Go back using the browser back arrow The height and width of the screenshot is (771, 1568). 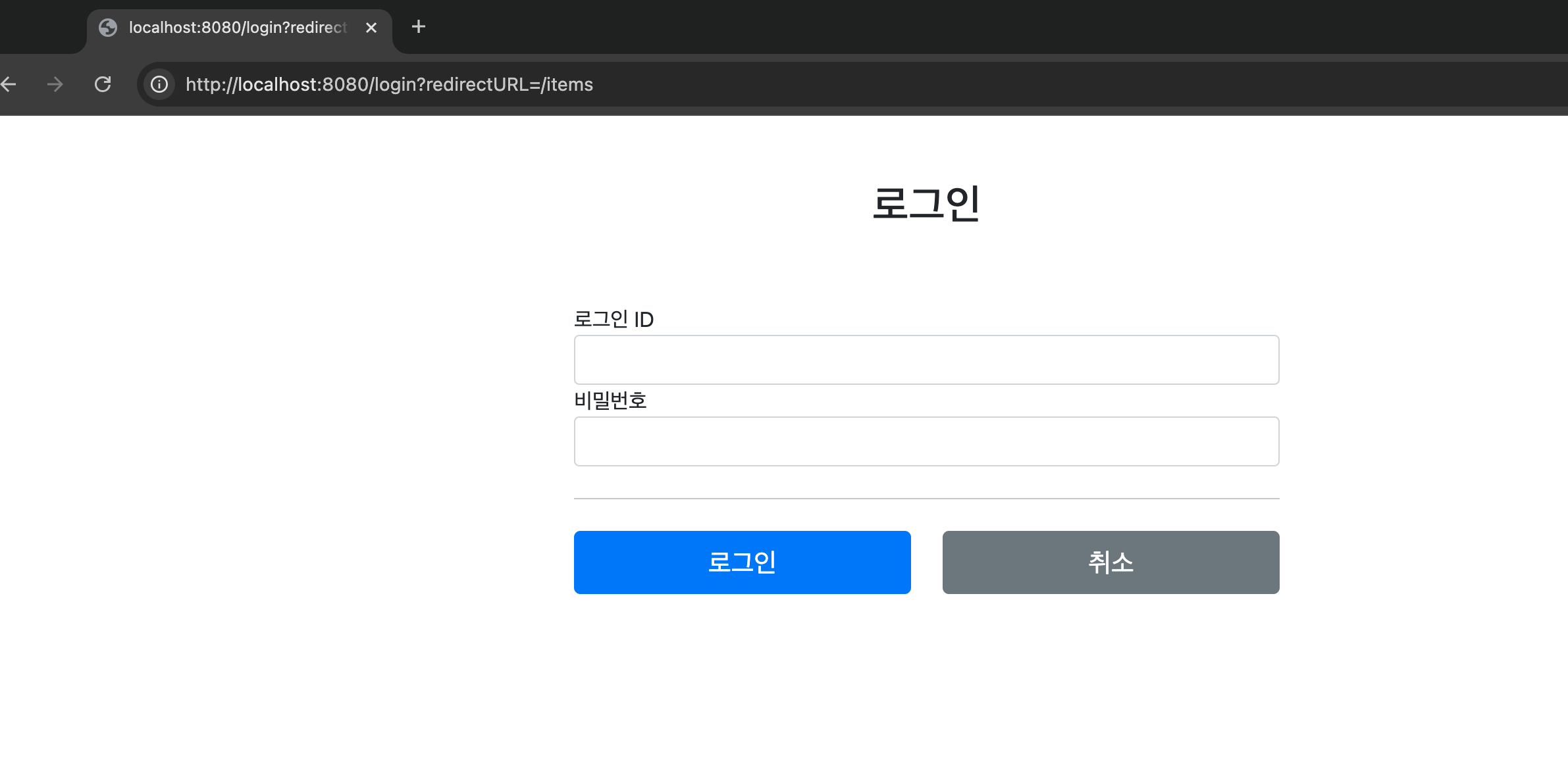tap(9, 84)
